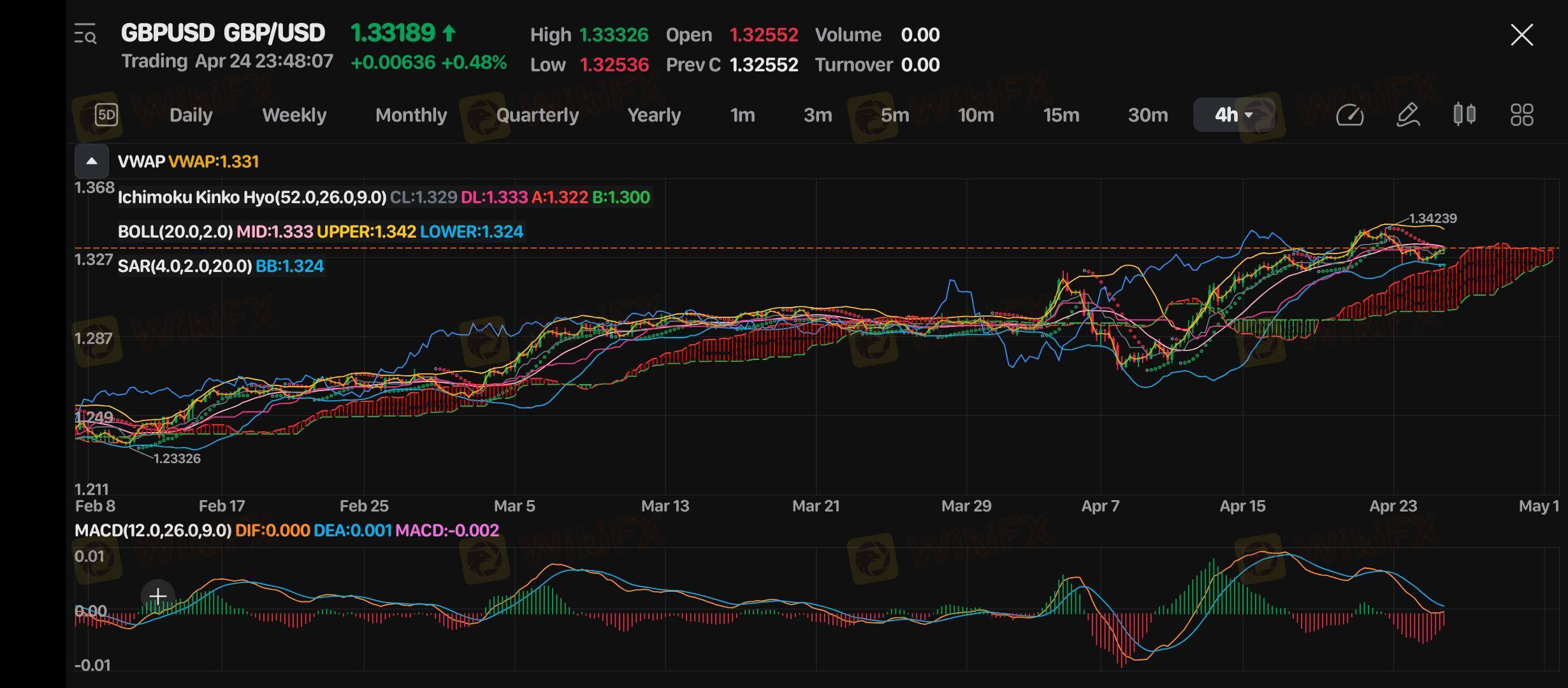Select the pencil drawing tool icon
The image size is (1568, 688).
tap(1407, 115)
